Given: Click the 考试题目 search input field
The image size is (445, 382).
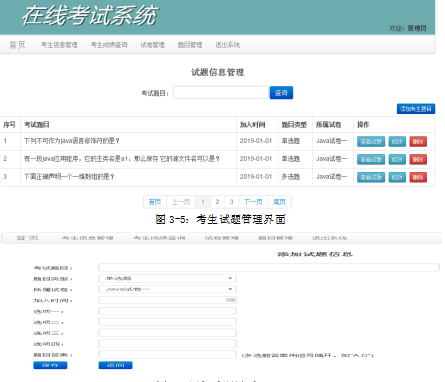Looking at the screenshot, I should point(221,92).
